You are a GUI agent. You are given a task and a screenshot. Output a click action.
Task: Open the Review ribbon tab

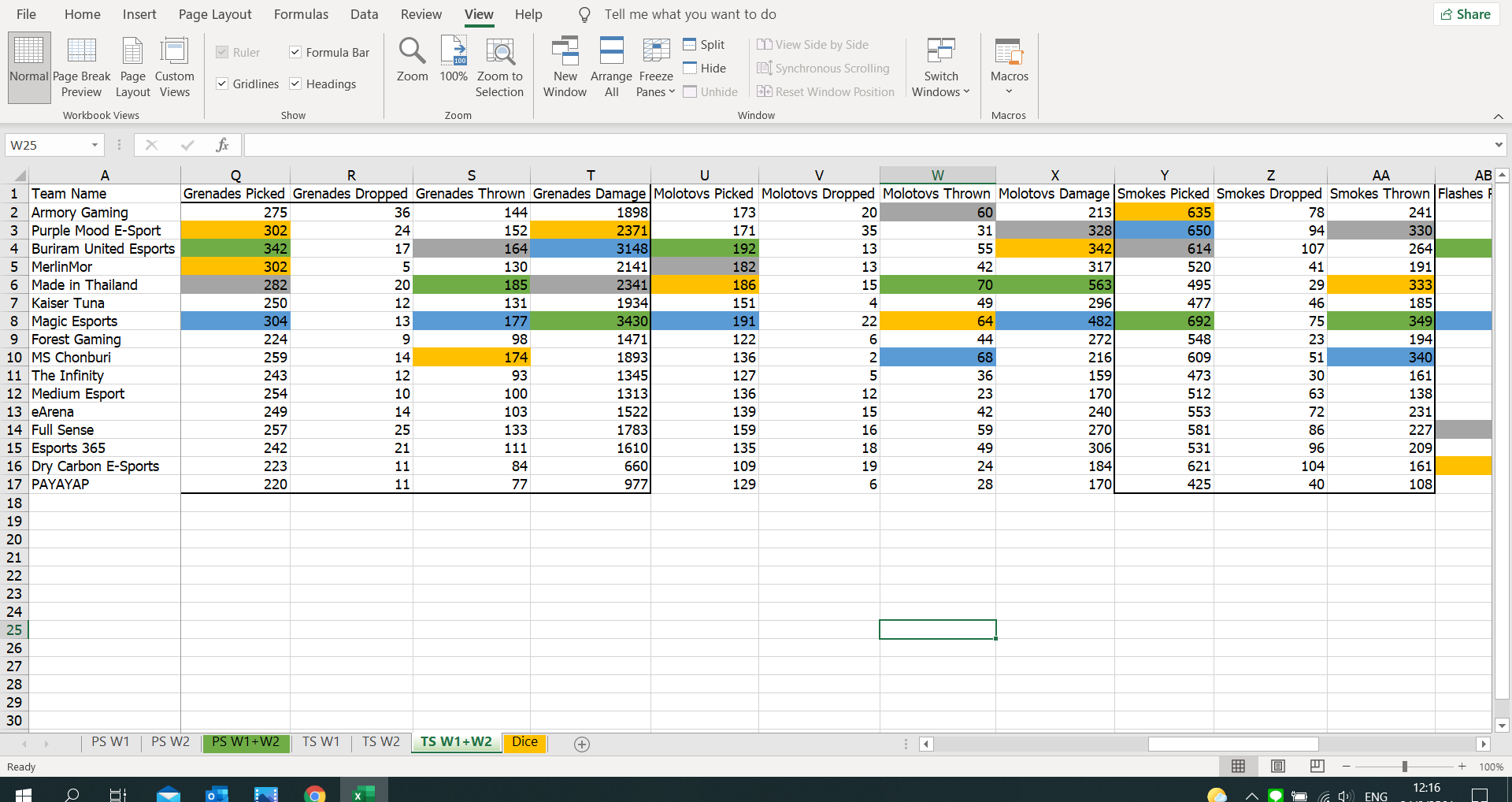pyautogui.click(x=421, y=14)
